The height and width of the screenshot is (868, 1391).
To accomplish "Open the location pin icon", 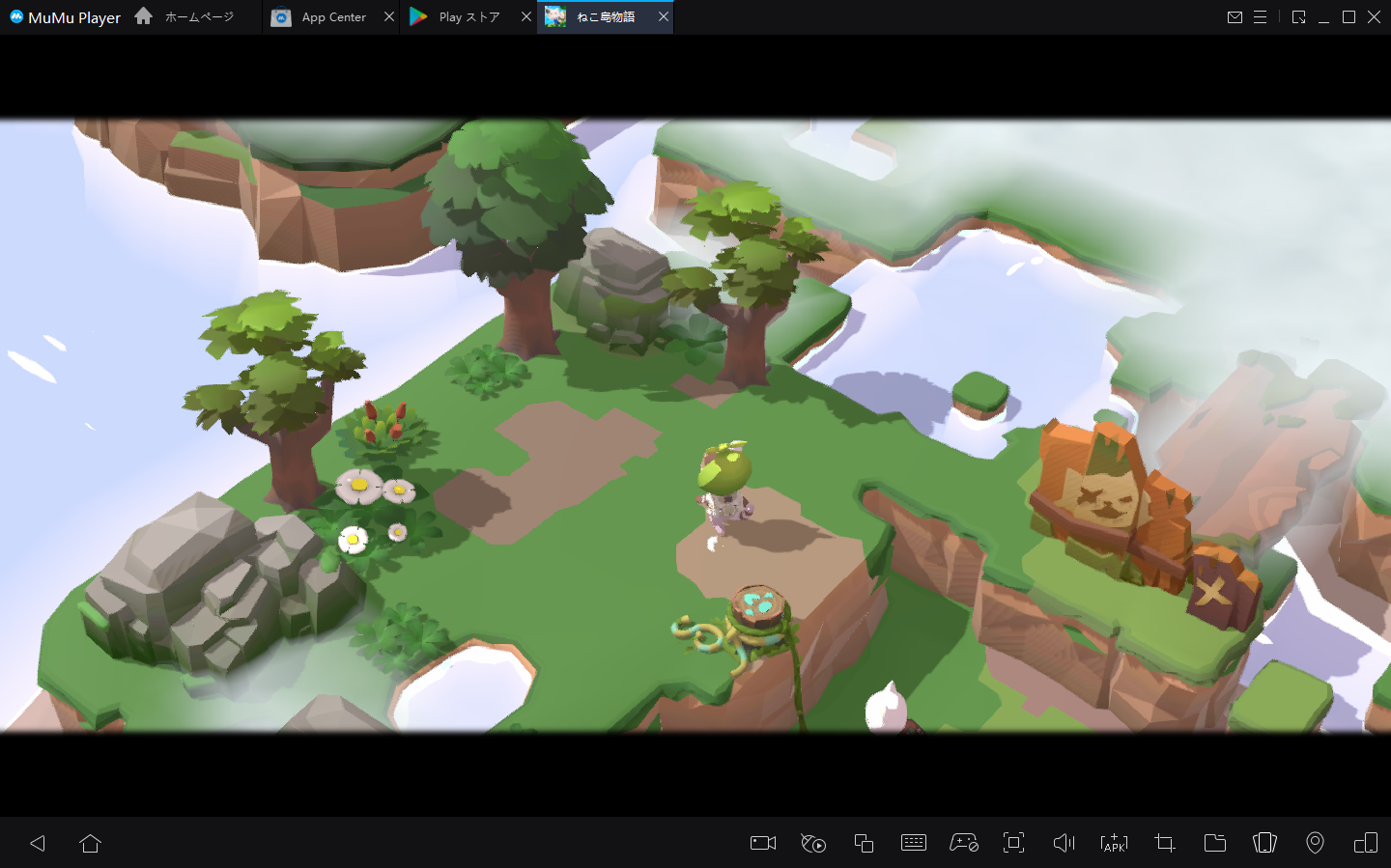I will point(1315,843).
